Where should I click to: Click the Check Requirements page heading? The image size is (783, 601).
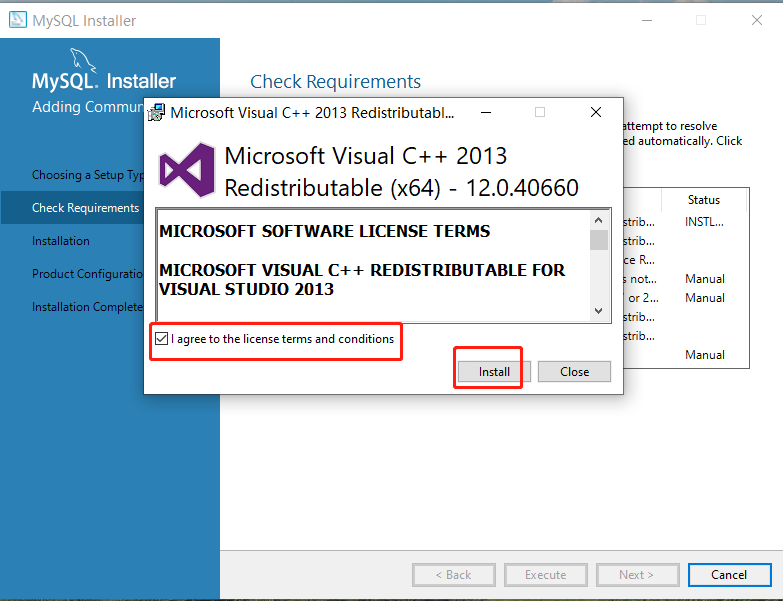pyautogui.click(x=336, y=81)
